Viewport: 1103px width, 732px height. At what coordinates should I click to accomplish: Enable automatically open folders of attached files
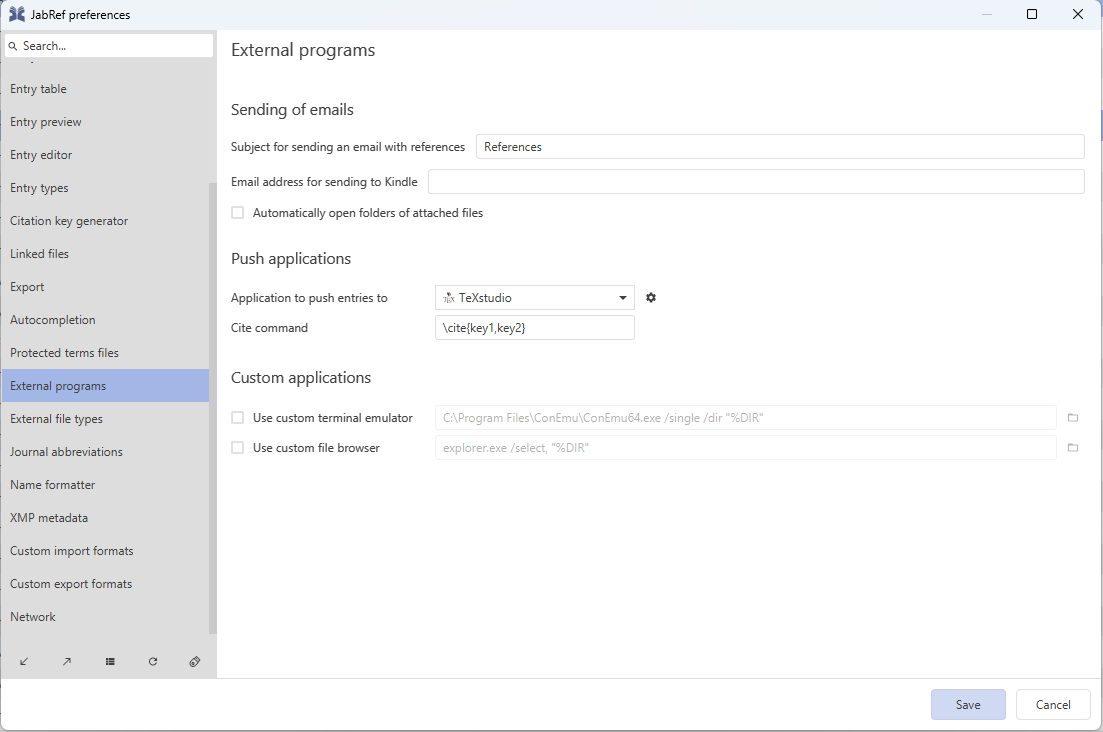pos(238,213)
